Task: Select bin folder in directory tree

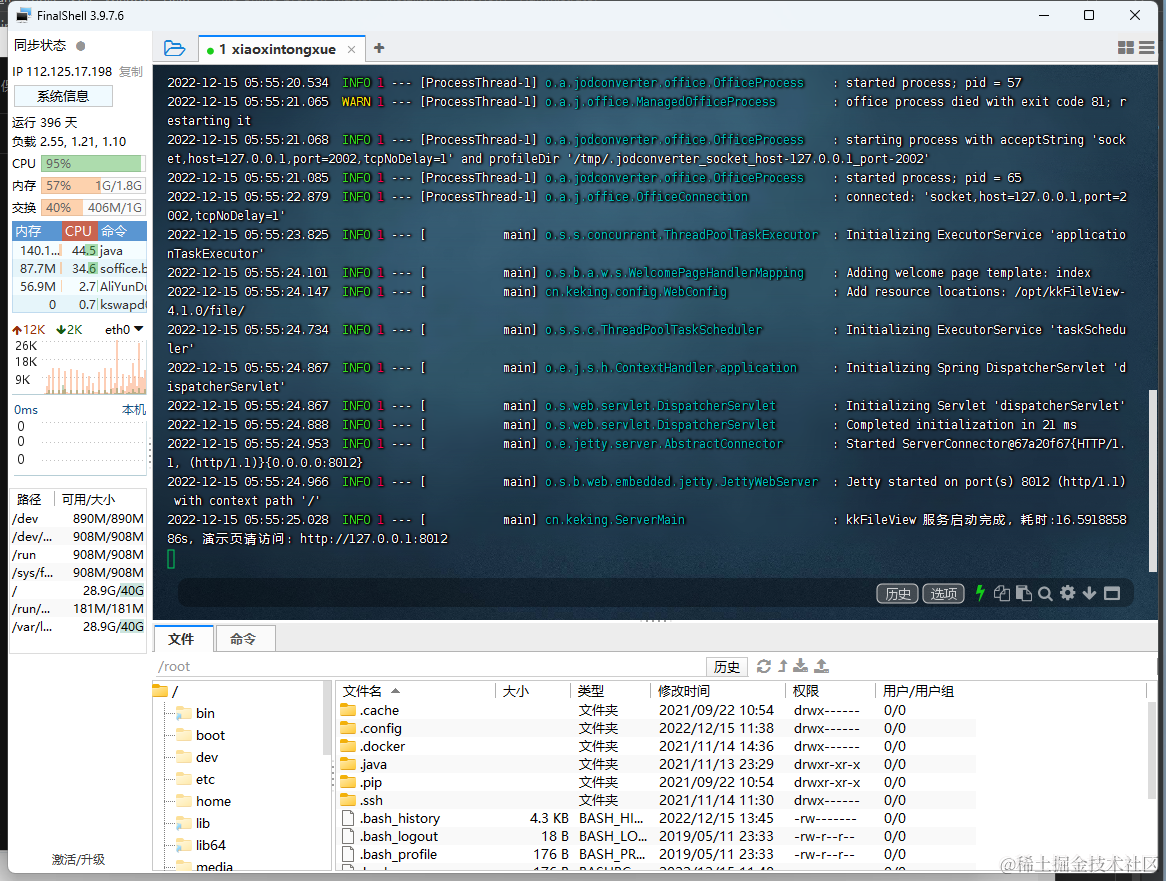Action: click(x=196, y=714)
